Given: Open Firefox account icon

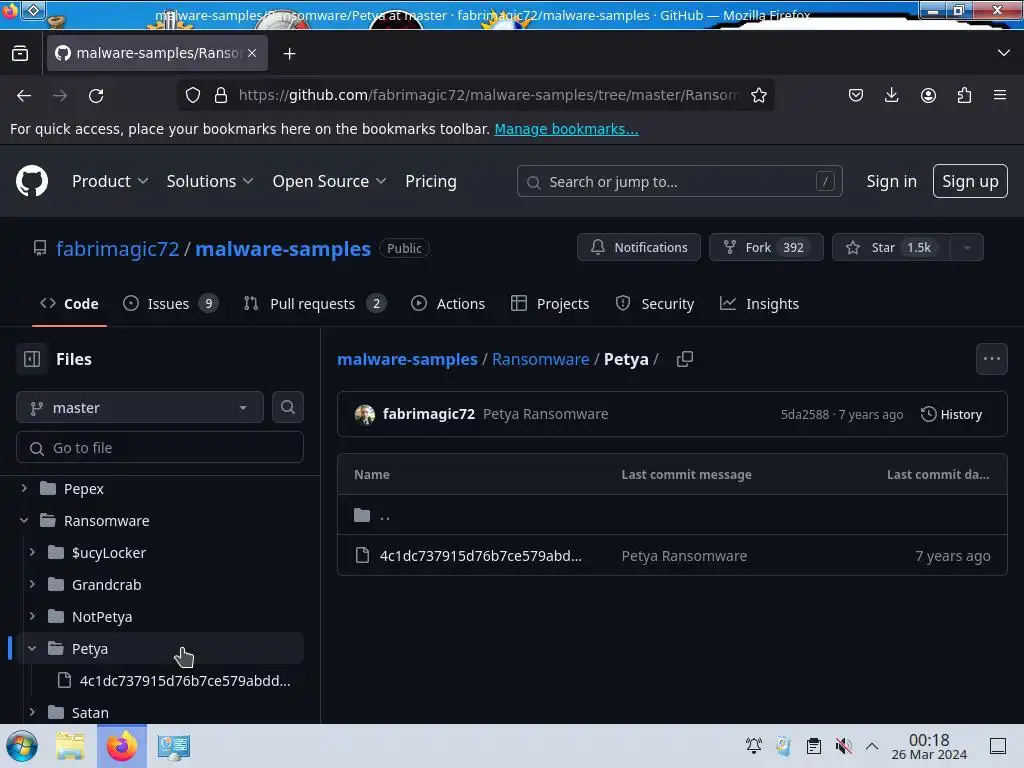Looking at the screenshot, I should click(928, 95).
